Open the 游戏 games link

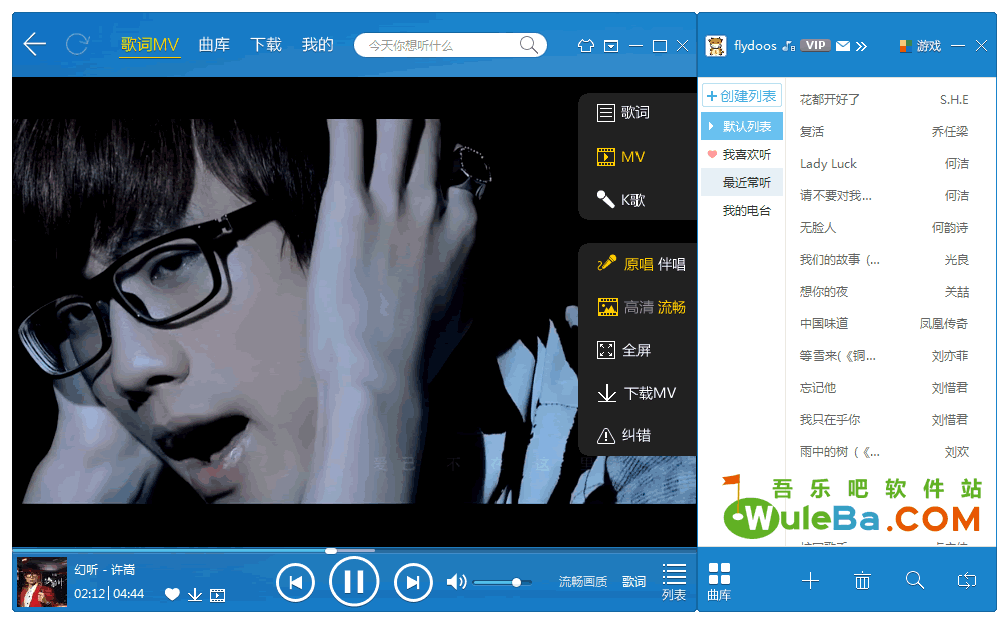920,46
